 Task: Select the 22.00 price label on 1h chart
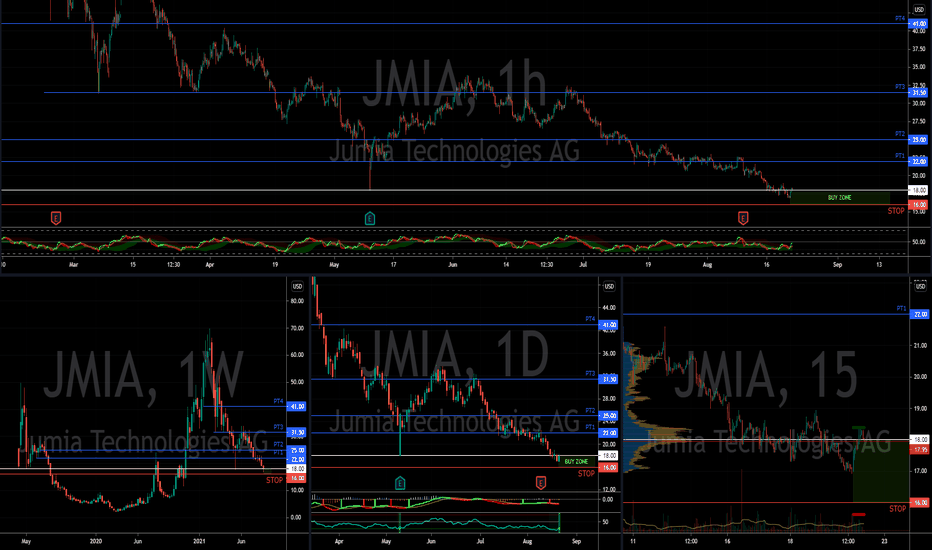pos(918,162)
